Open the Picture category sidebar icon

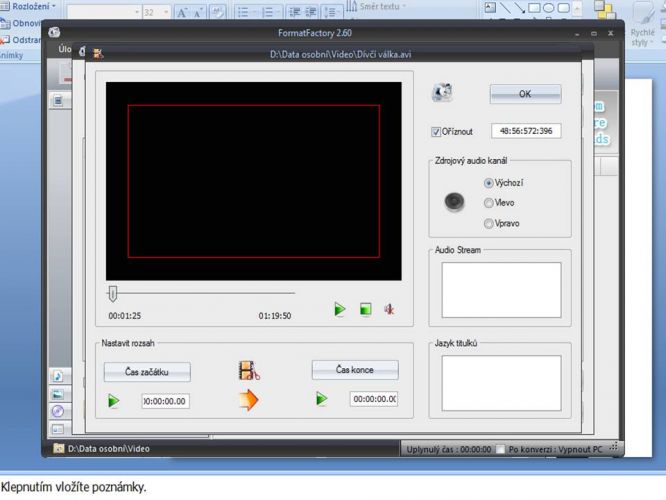pos(58,394)
